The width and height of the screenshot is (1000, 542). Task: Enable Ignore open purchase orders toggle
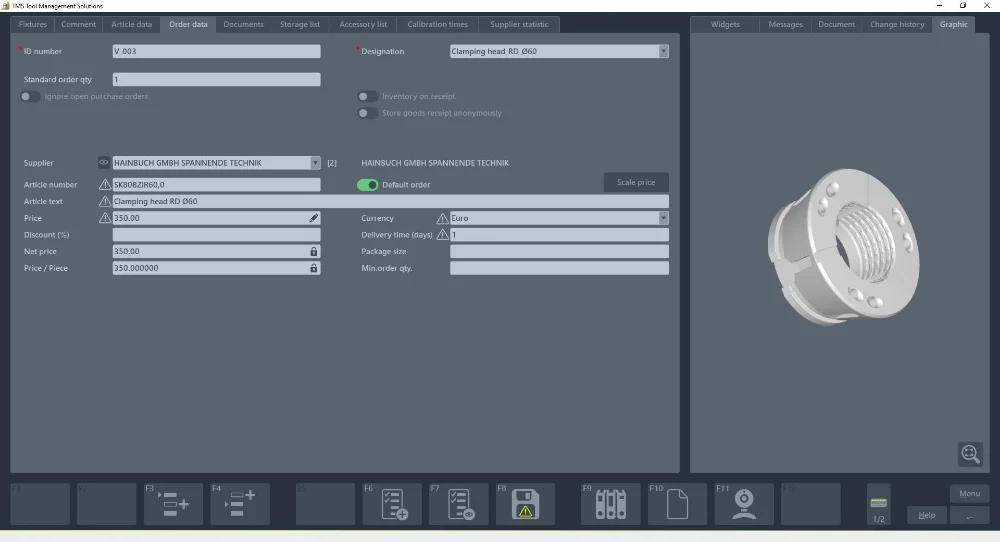tap(30, 97)
